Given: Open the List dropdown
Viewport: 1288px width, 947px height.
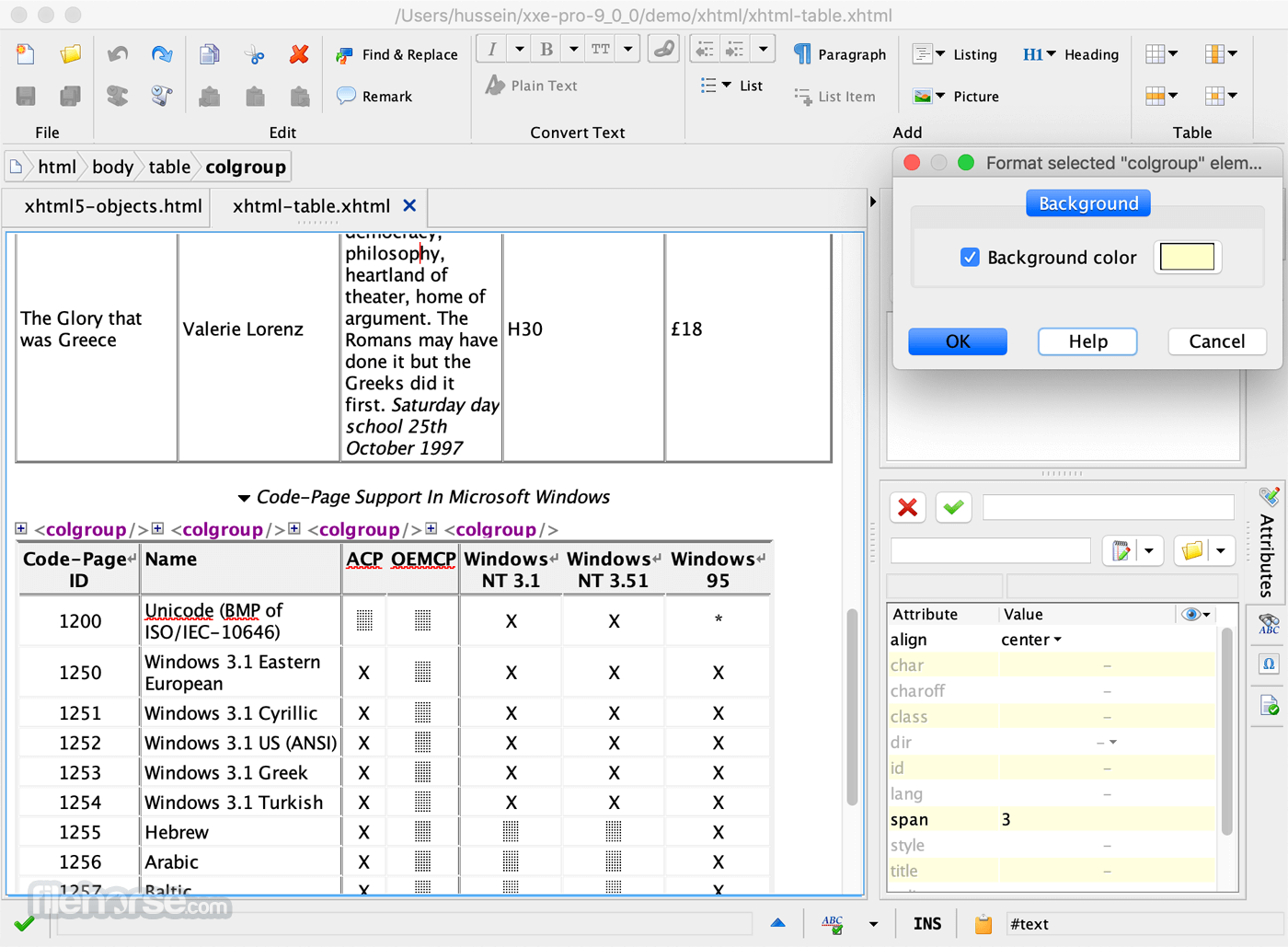Looking at the screenshot, I should pyautogui.click(x=731, y=86).
